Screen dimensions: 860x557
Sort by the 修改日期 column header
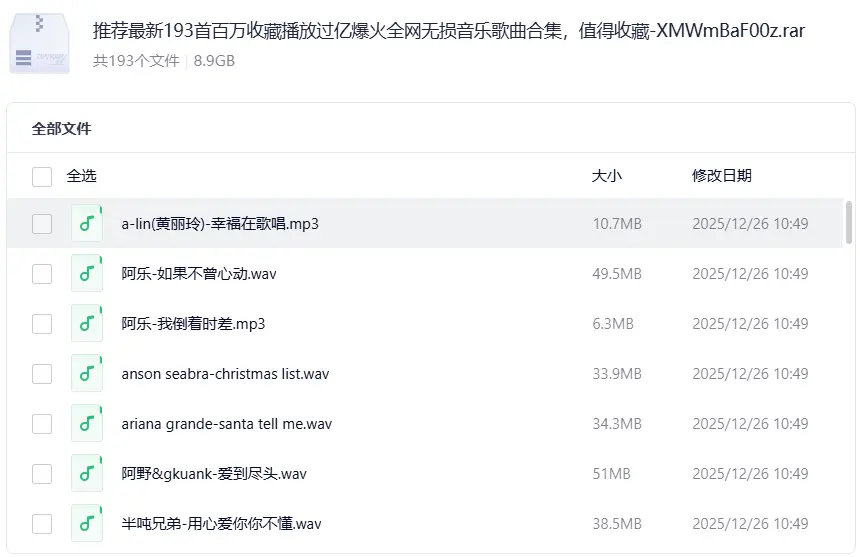[722, 176]
